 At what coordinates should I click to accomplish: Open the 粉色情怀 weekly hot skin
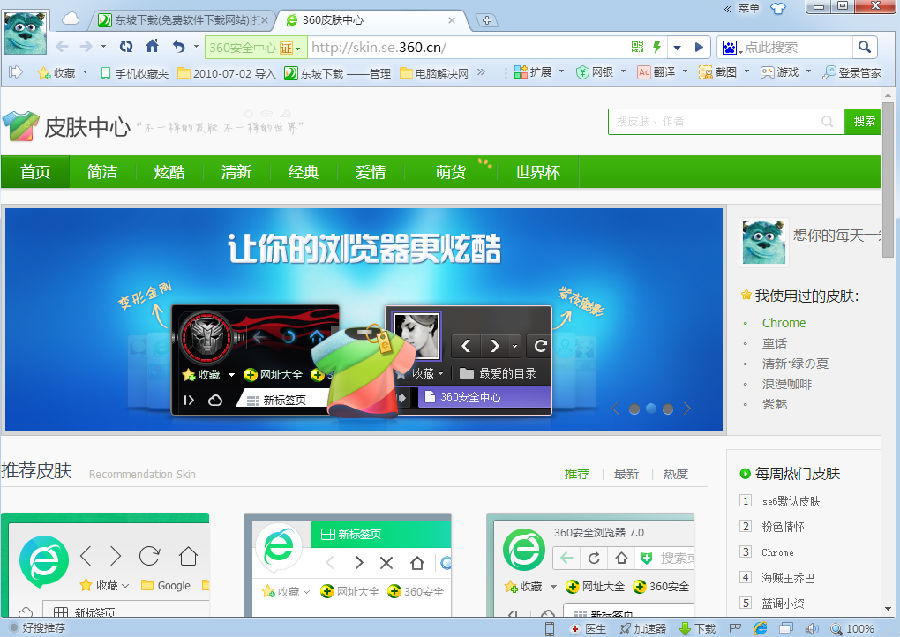click(783, 526)
